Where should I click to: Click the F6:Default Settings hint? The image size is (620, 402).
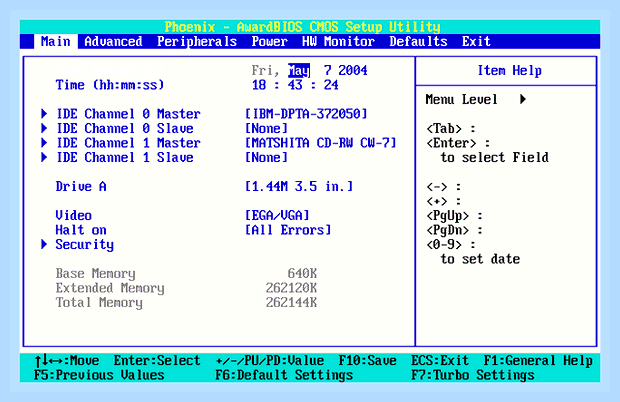tap(284, 375)
